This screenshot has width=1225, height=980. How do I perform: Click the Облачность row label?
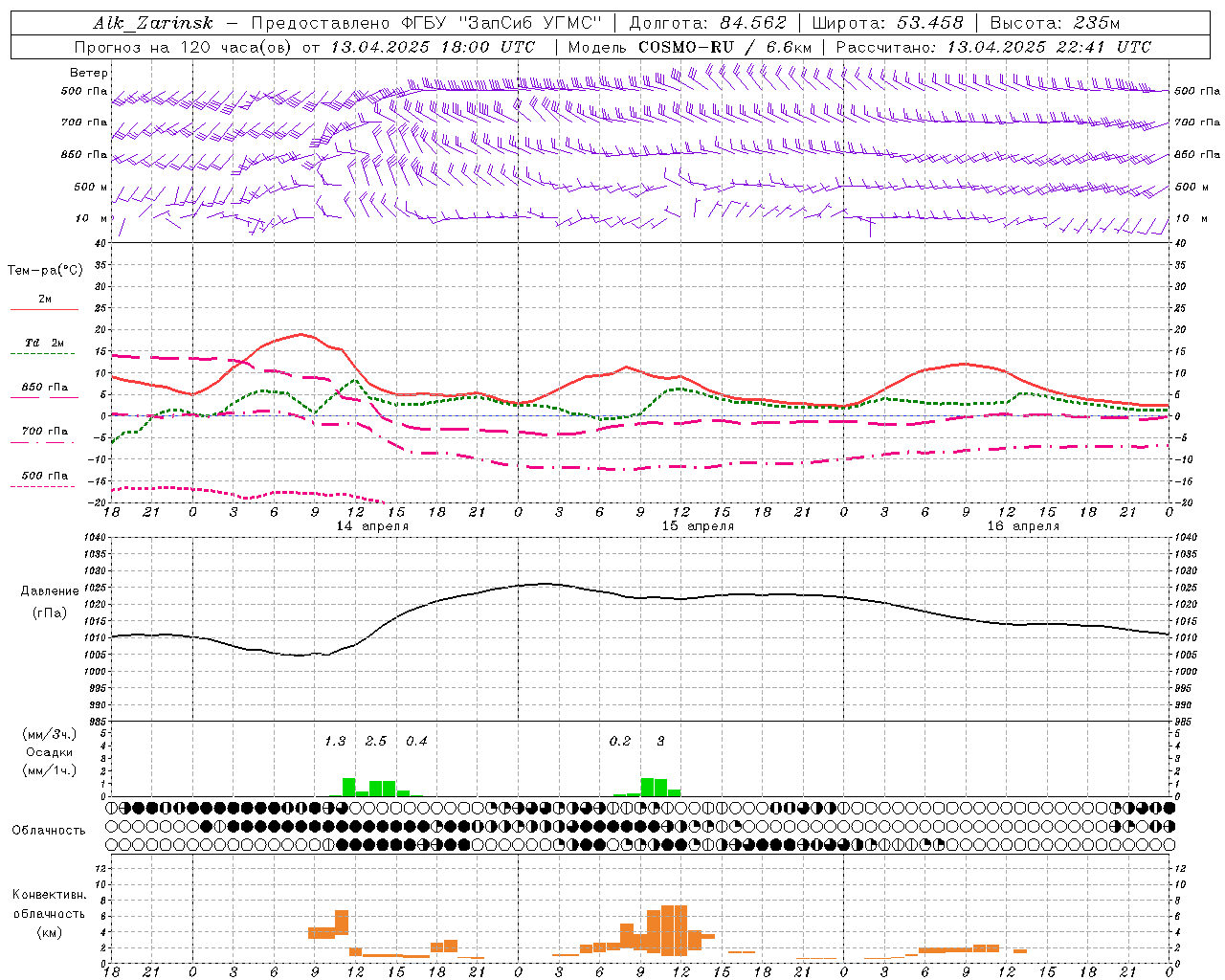pos(49,831)
